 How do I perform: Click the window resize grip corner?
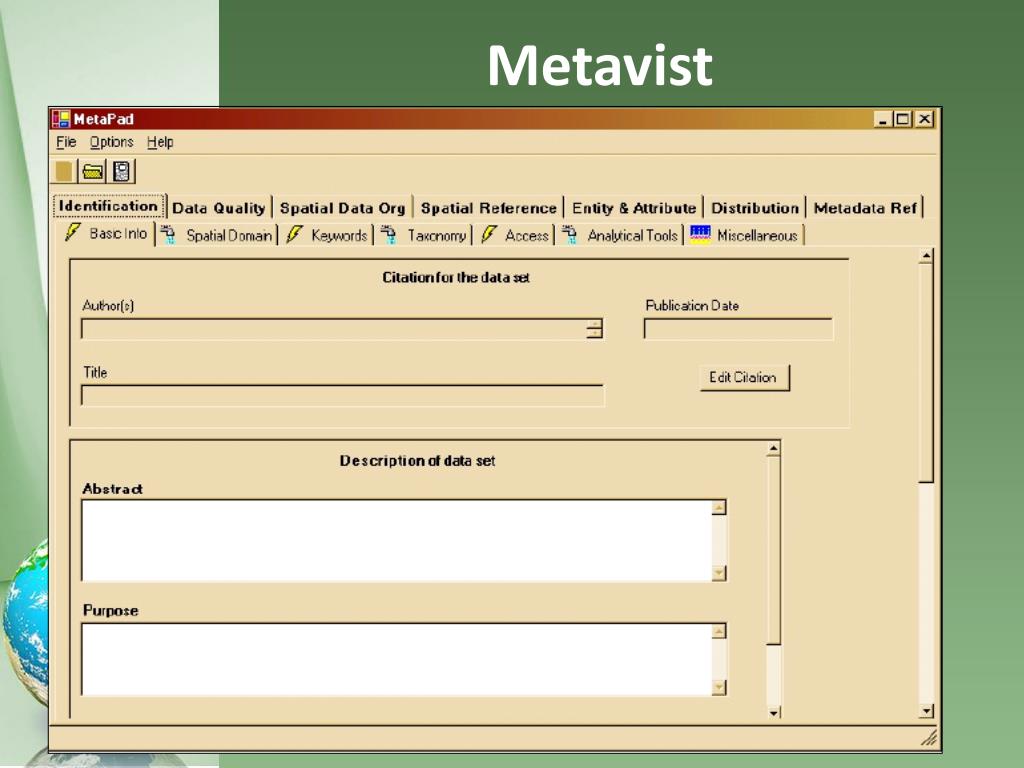point(929,739)
